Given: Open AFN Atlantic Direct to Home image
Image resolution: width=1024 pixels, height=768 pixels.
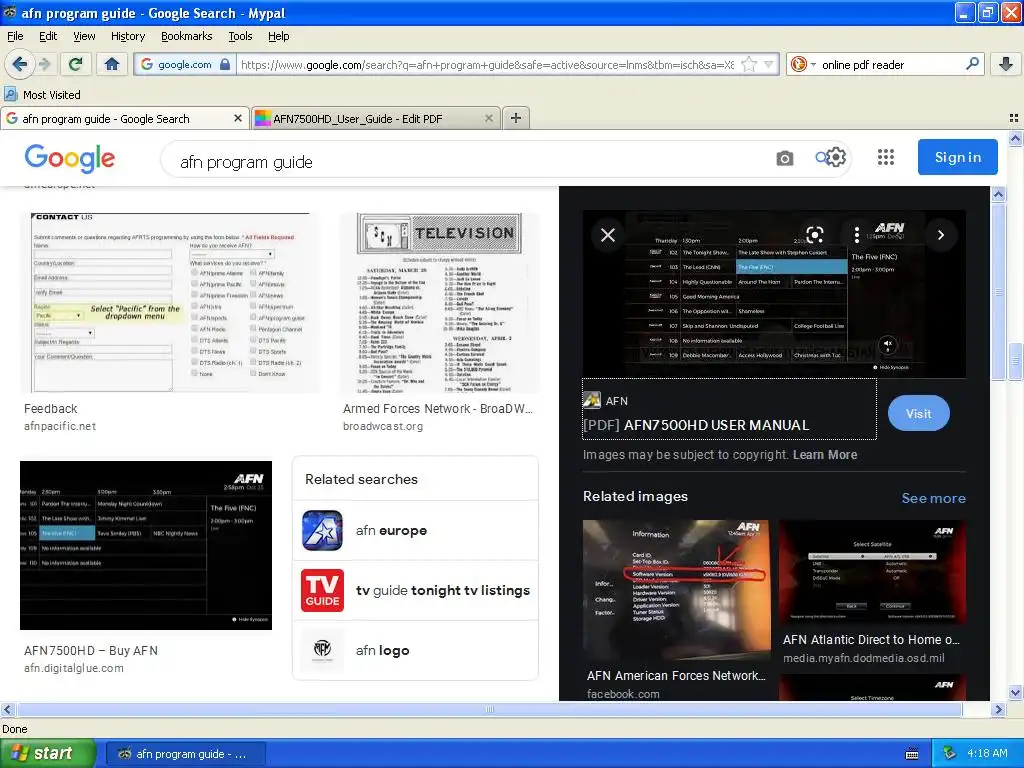Looking at the screenshot, I should (x=872, y=572).
